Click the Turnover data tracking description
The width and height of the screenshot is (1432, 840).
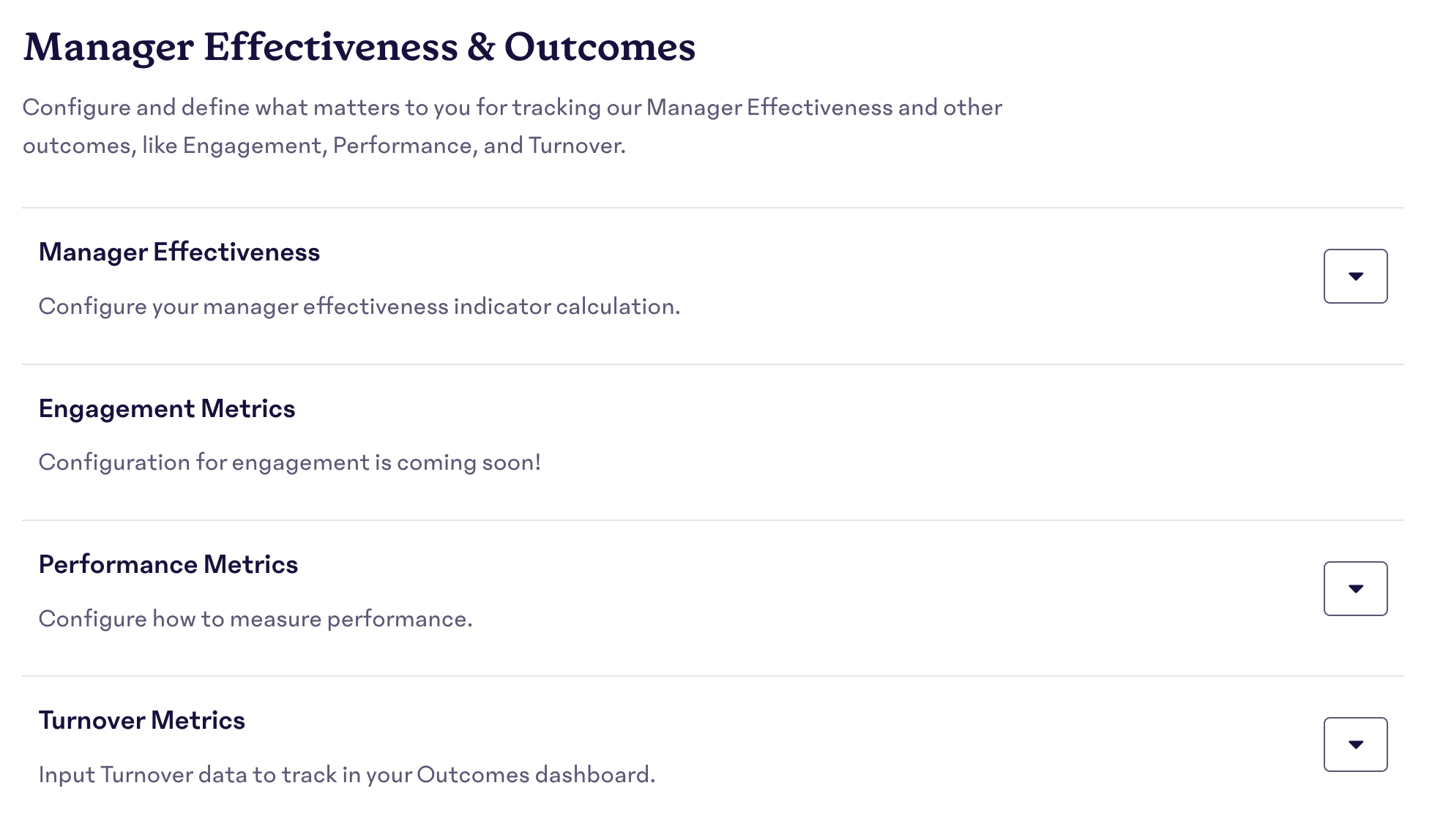point(348,774)
